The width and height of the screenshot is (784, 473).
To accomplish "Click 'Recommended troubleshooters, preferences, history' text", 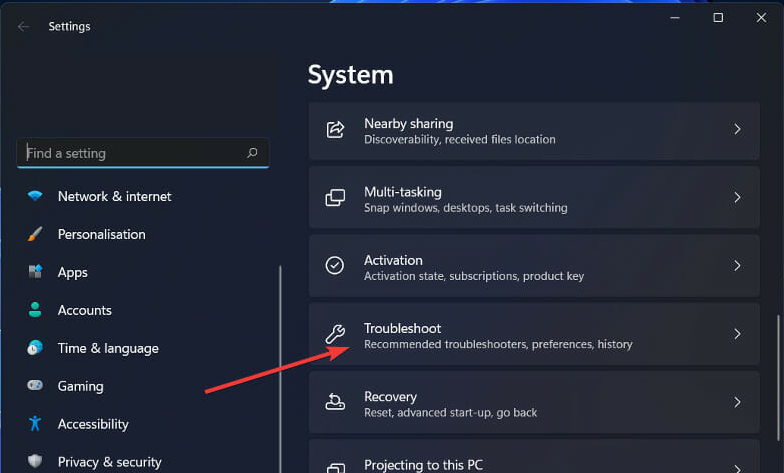I will [x=498, y=344].
